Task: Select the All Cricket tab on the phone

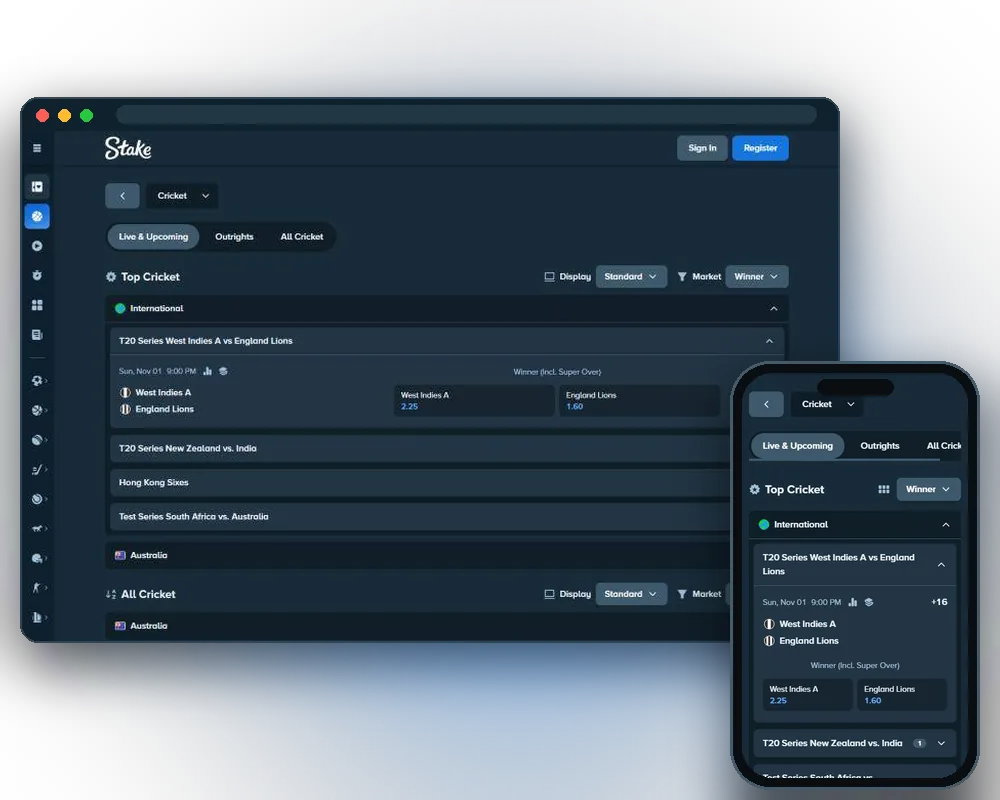Action: tap(943, 446)
